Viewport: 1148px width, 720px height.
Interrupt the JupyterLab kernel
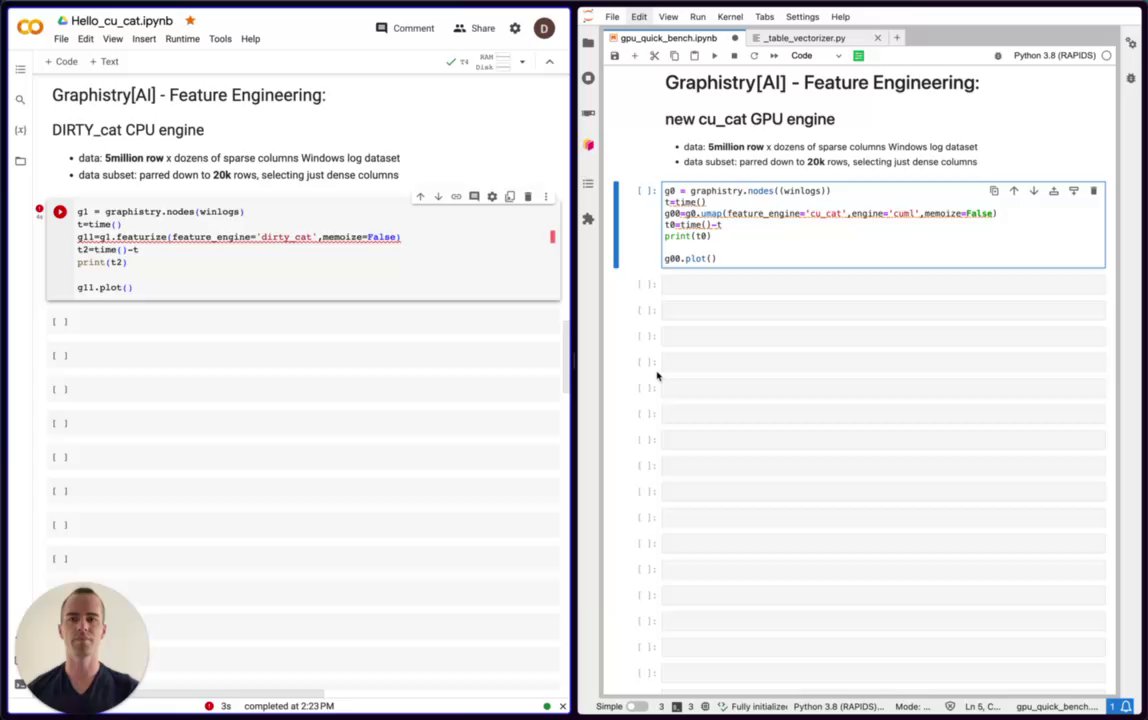[x=734, y=56]
